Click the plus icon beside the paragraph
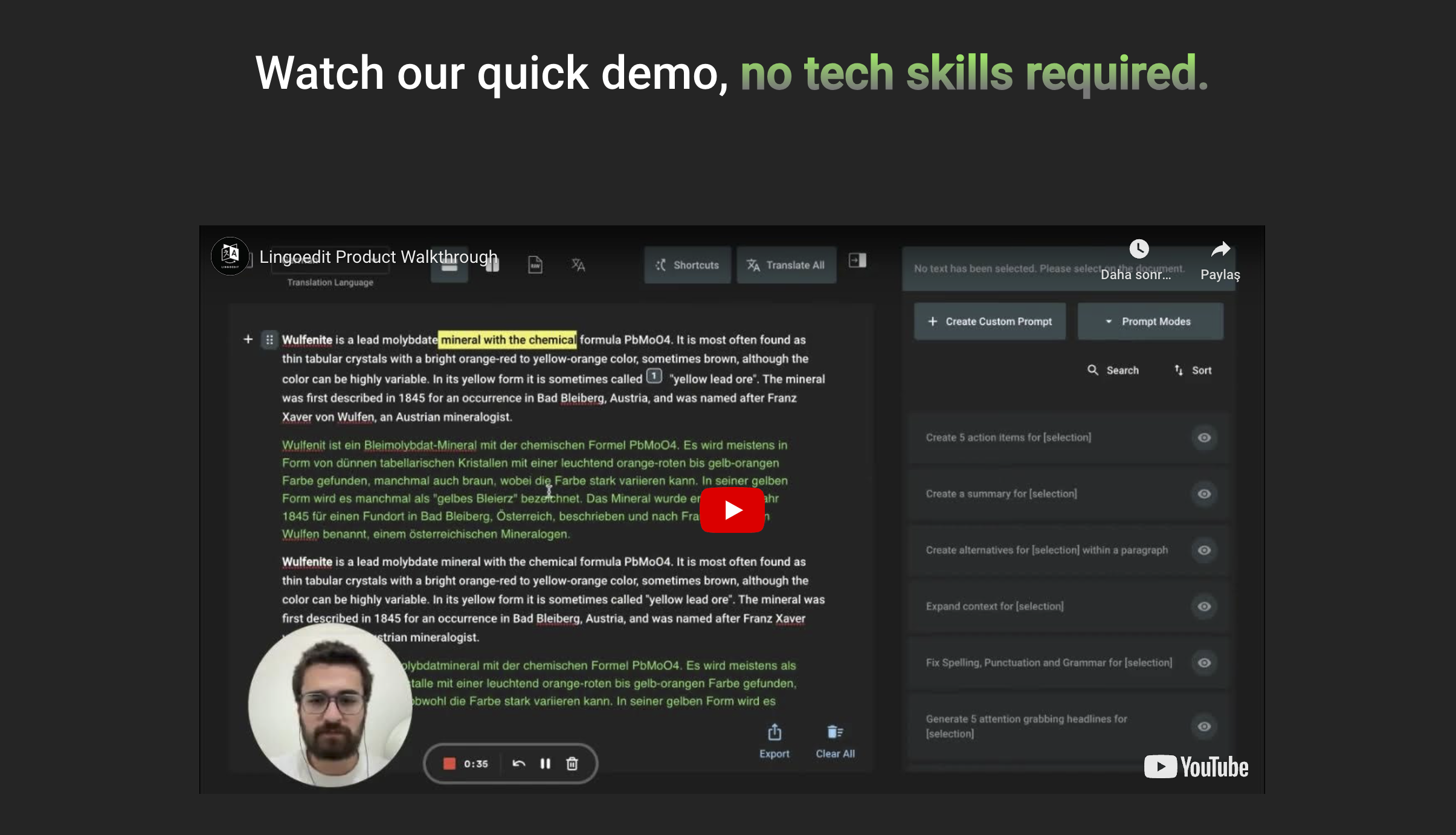Image resolution: width=1456 pixels, height=835 pixels. tap(248, 340)
